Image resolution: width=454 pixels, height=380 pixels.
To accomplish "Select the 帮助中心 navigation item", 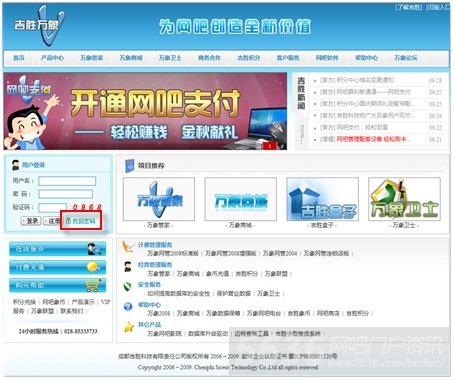I will 367,58.
